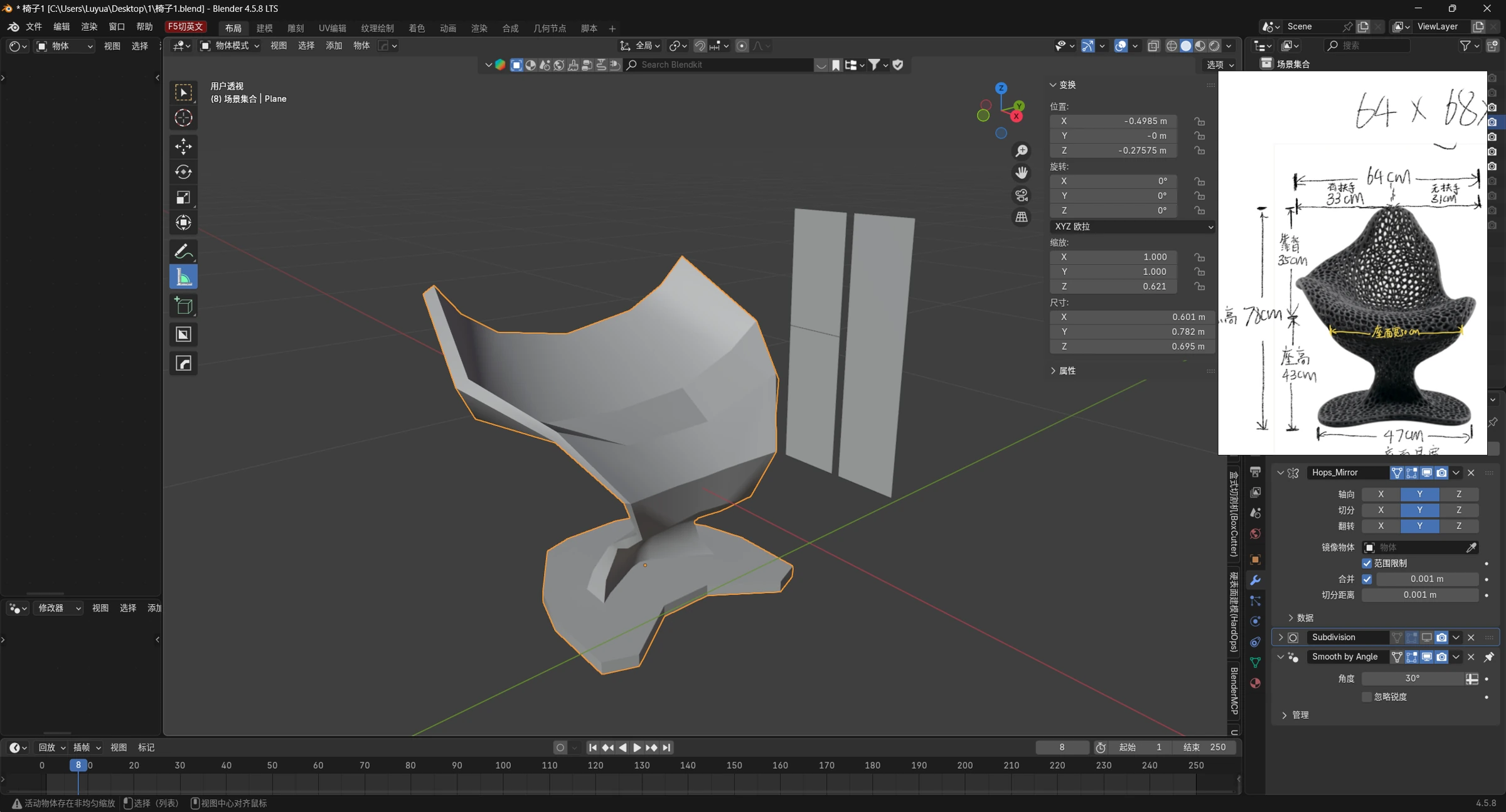The height and width of the screenshot is (812, 1506).
Task: Toggle the 合并 merge checkbox
Action: click(1367, 579)
